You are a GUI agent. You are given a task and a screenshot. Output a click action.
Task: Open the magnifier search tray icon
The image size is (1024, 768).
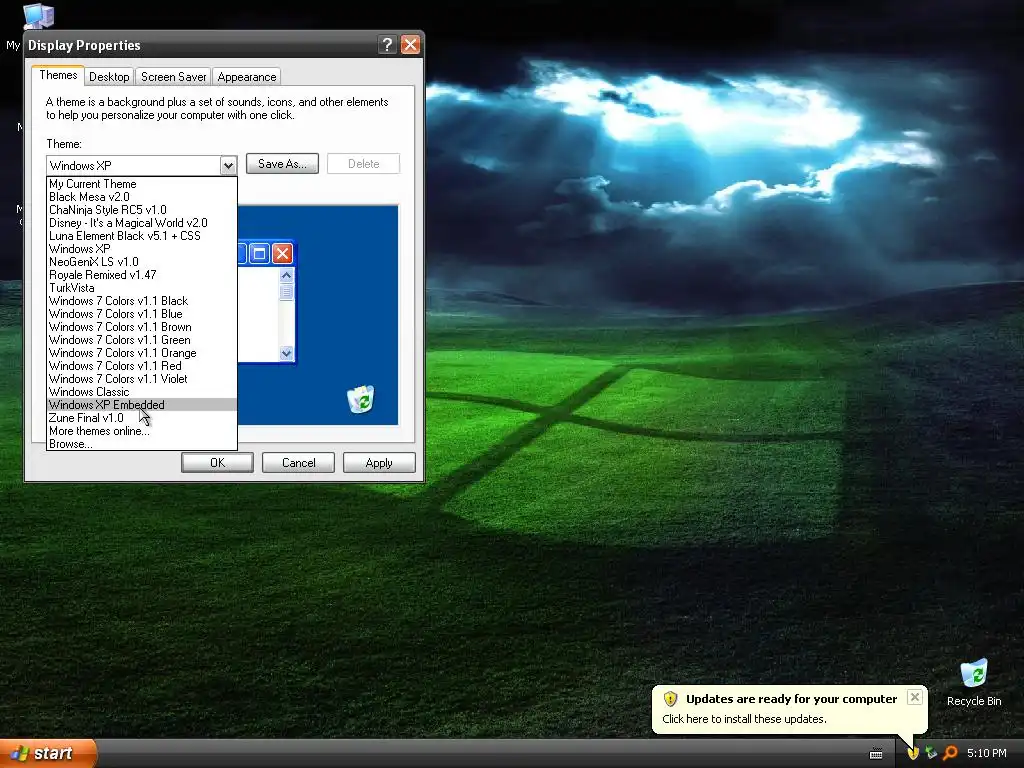coord(950,753)
